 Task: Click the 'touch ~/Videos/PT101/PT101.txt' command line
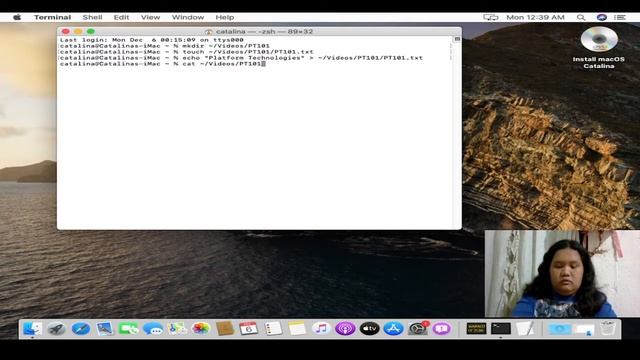coord(187,52)
